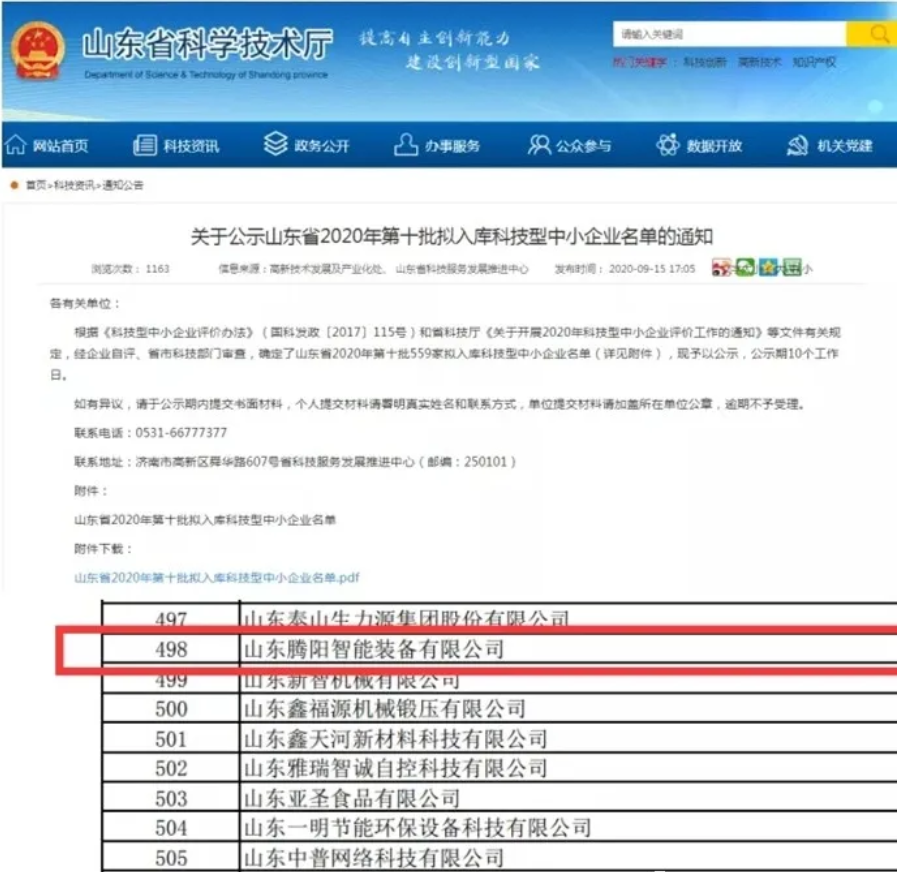This screenshot has width=908, height=872.
Task: Select 山东亚圣食品有限公司 in the table
Action: click(352, 798)
